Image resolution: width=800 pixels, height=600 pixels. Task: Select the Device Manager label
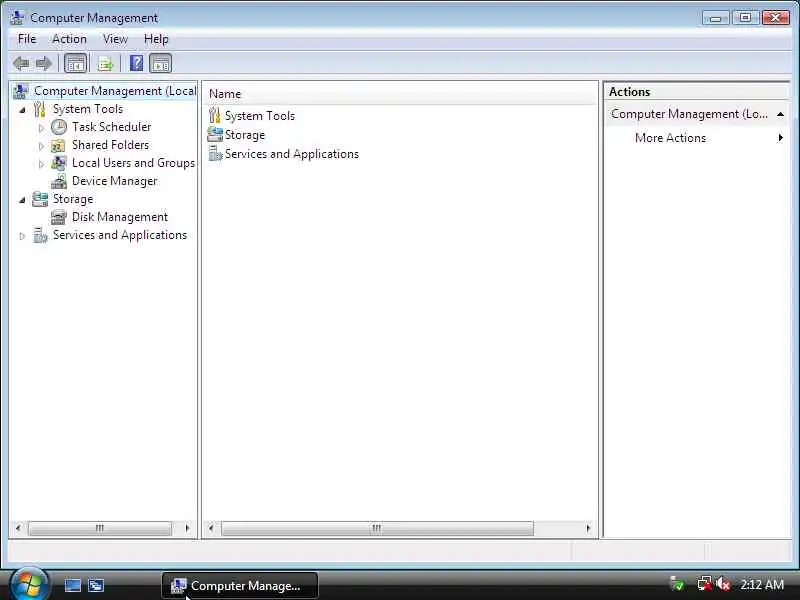point(115,181)
